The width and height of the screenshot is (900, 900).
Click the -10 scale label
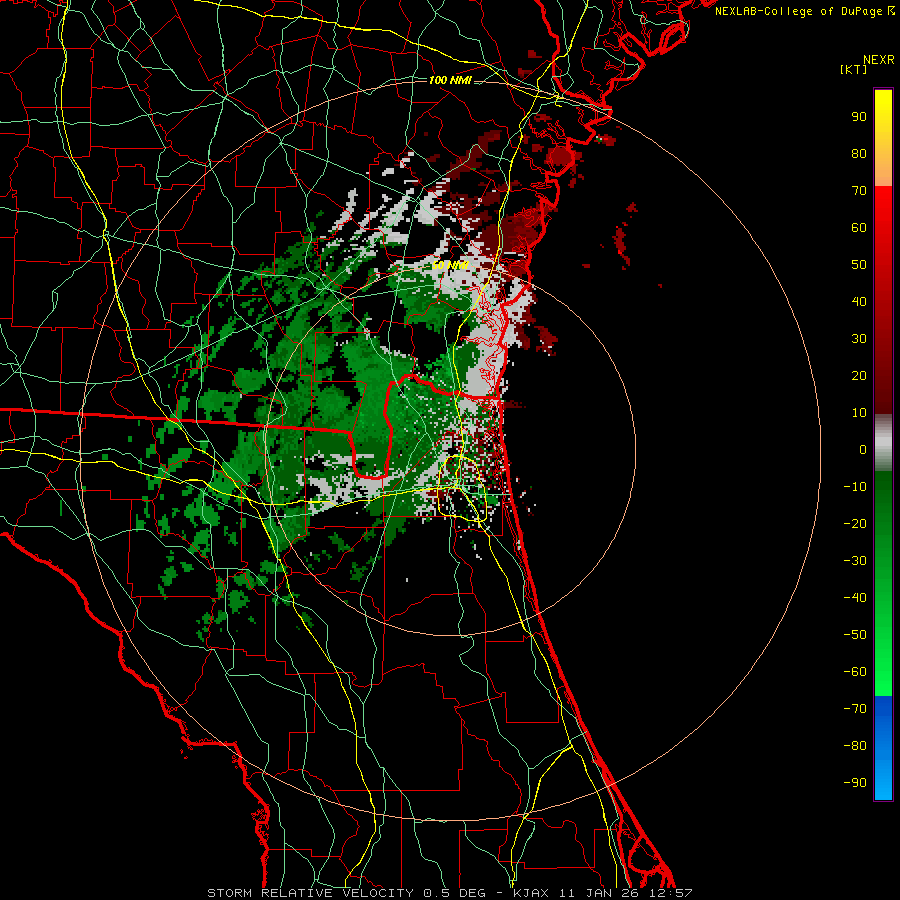coord(855,487)
